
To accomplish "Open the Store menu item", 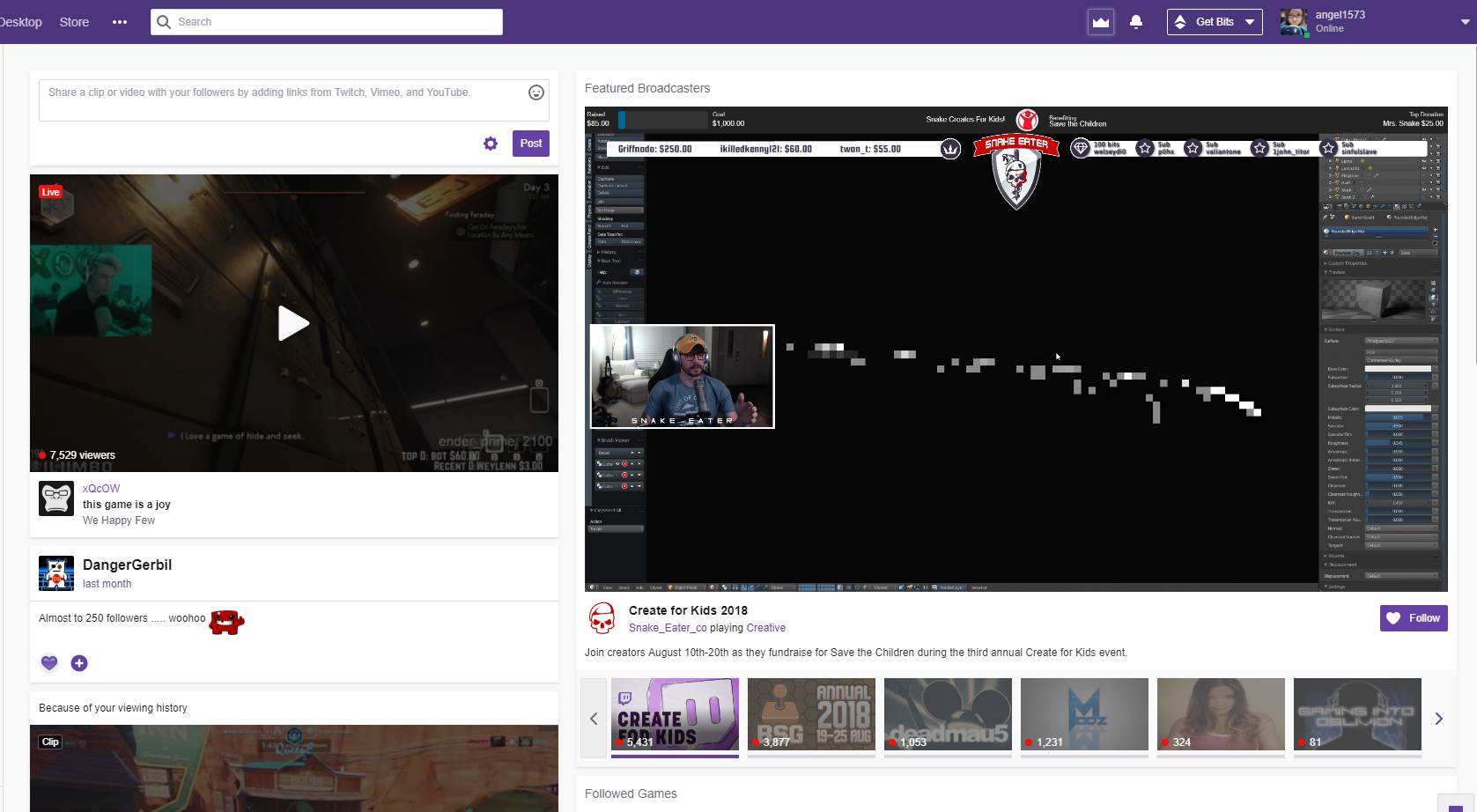I will point(73,21).
